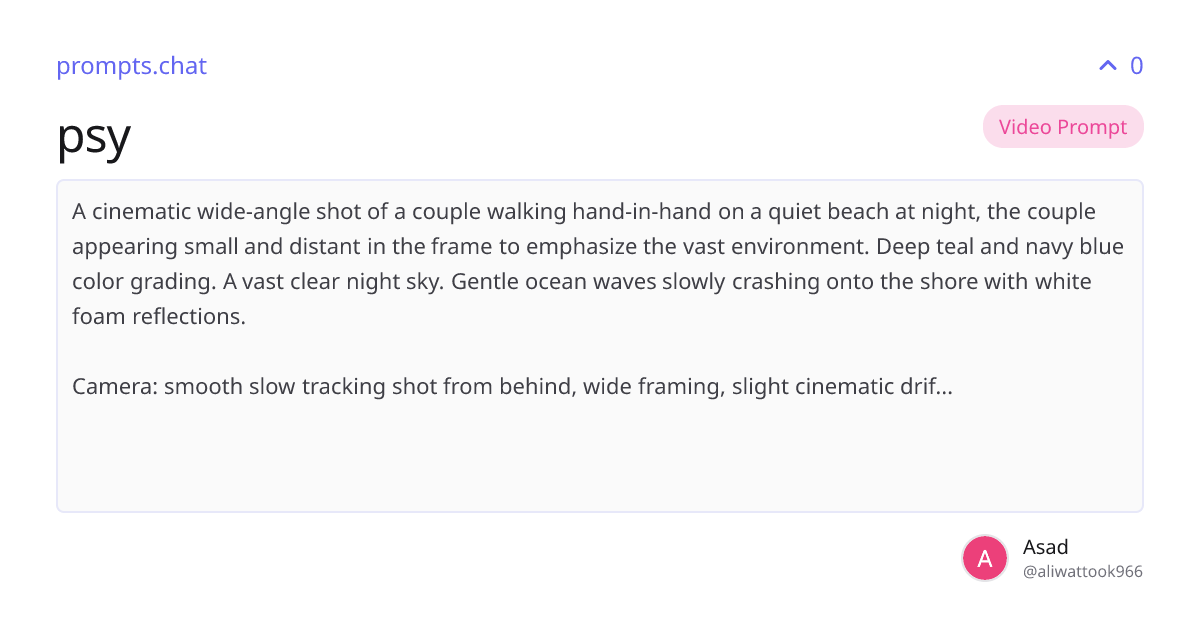Select the Video Prompt category badge

[x=1063, y=127]
